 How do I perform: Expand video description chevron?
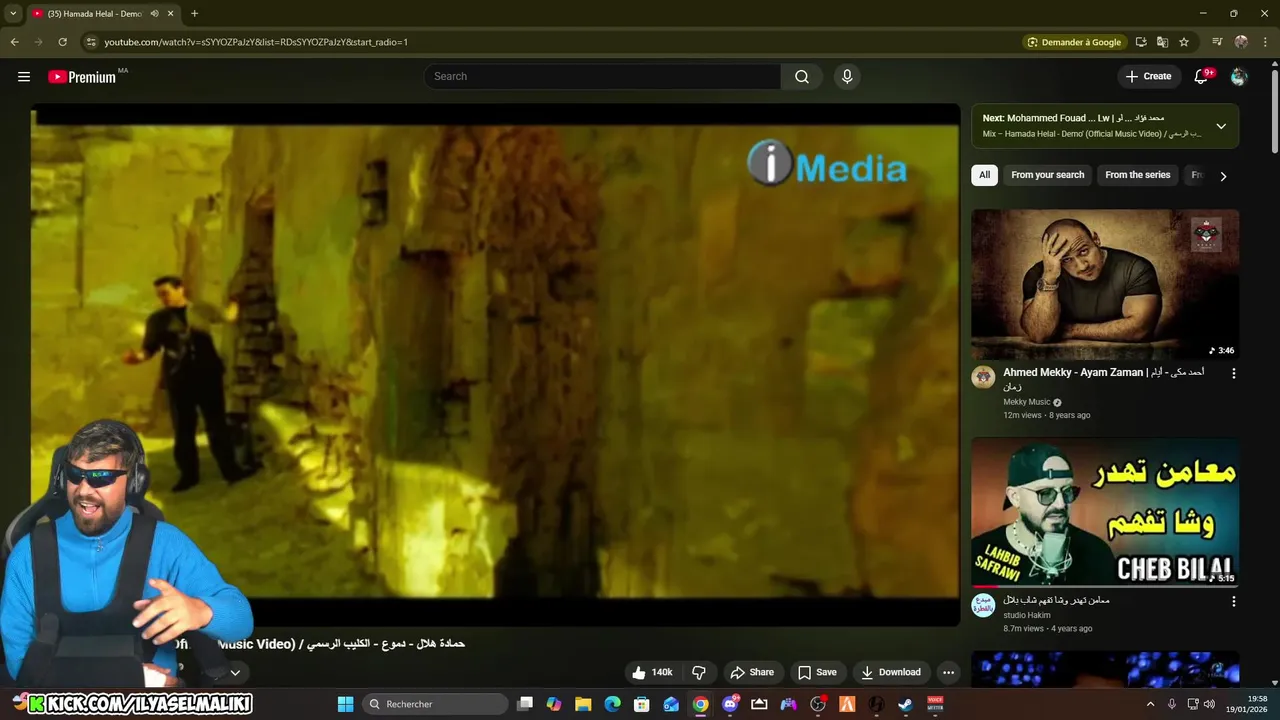point(235,673)
